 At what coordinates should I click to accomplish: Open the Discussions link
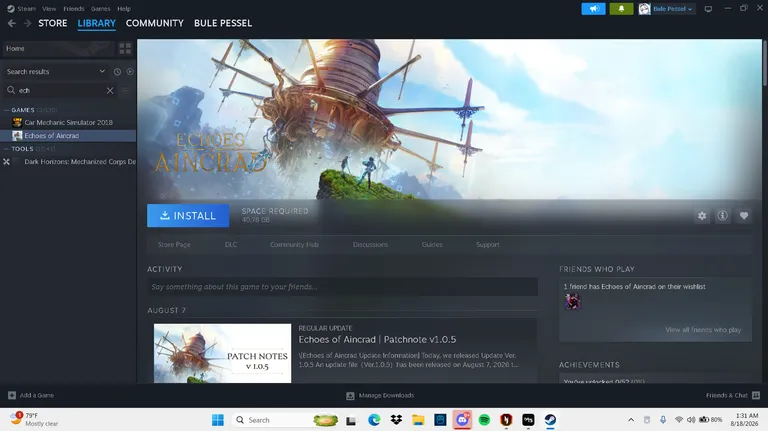point(370,244)
